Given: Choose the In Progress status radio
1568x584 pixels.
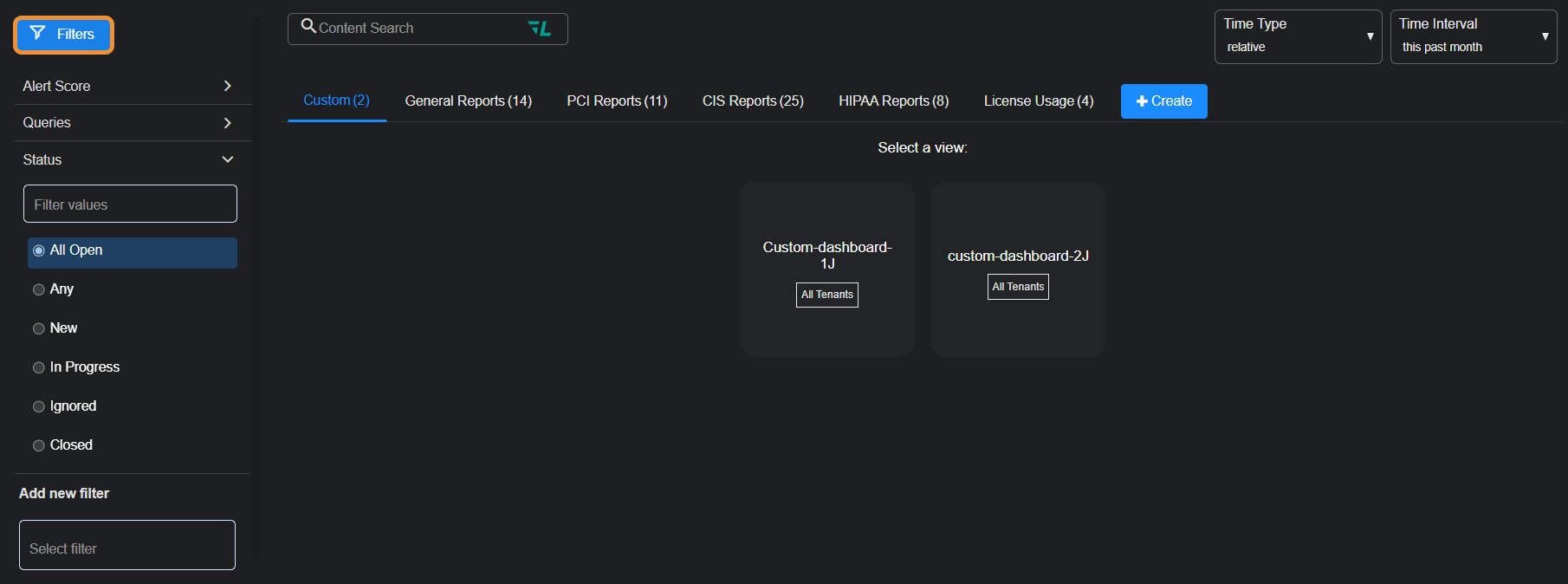Looking at the screenshot, I should click(x=39, y=367).
